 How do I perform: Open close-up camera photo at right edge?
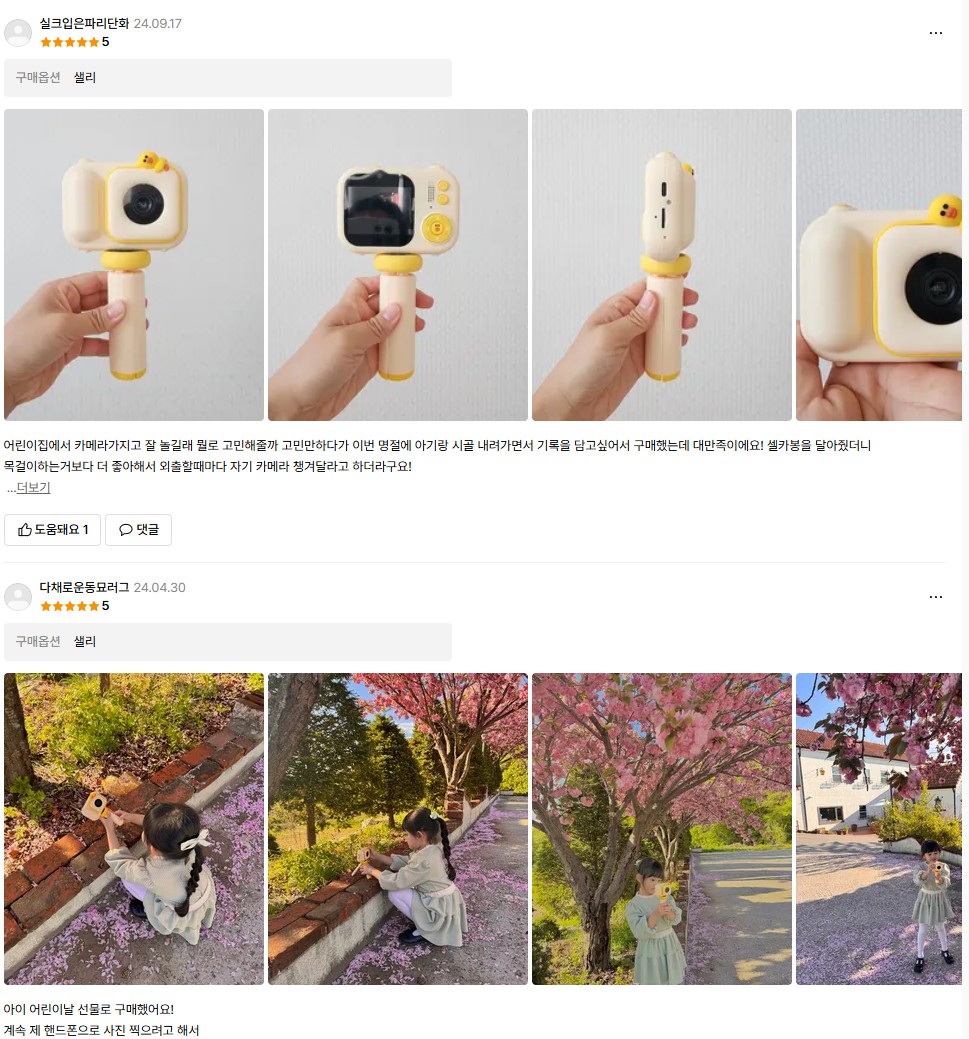pyautogui.click(x=879, y=265)
